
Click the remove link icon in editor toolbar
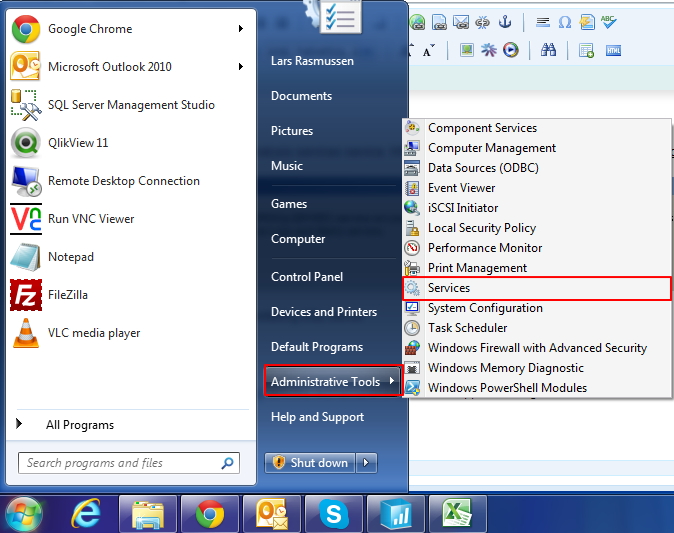[482, 22]
